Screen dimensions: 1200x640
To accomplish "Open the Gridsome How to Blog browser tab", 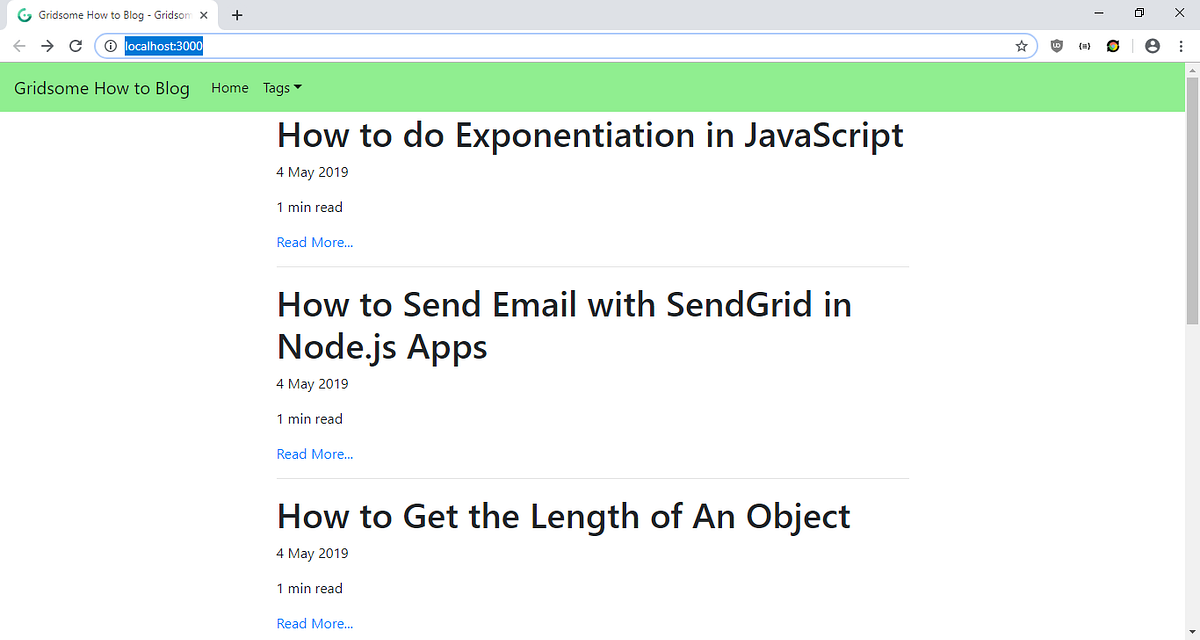I will pos(110,15).
